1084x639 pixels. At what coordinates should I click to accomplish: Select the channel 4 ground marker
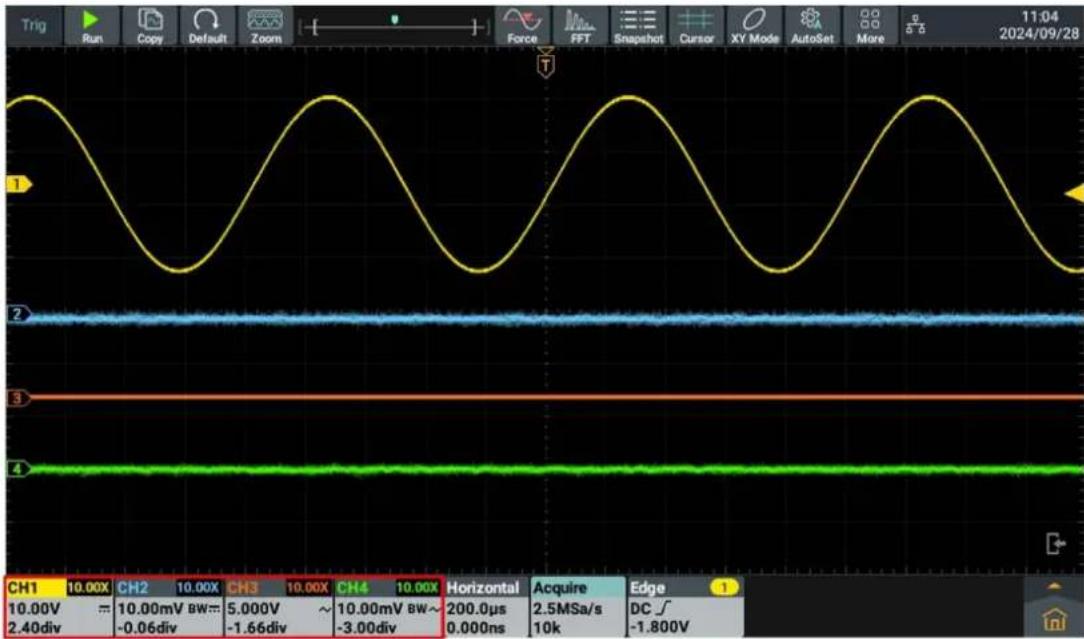(19, 470)
